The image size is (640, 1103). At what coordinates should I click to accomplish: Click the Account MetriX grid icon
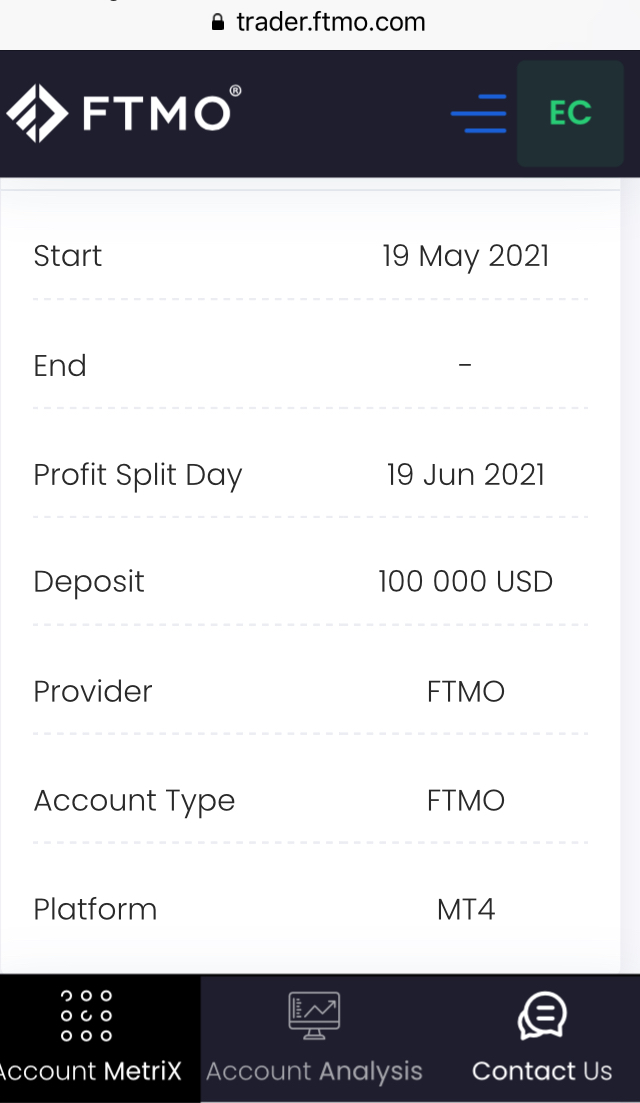(x=87, y=1016)
